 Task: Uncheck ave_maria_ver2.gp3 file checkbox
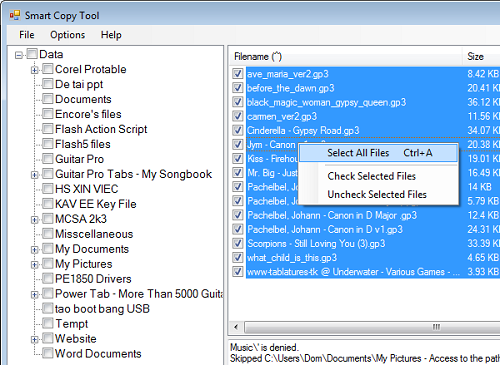coord(238,74)
